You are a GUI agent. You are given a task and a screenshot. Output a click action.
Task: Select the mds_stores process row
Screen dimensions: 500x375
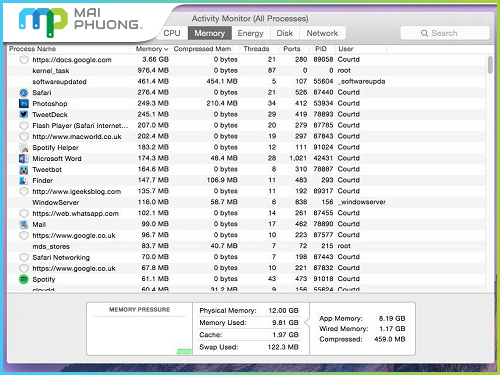pos(247,247)
